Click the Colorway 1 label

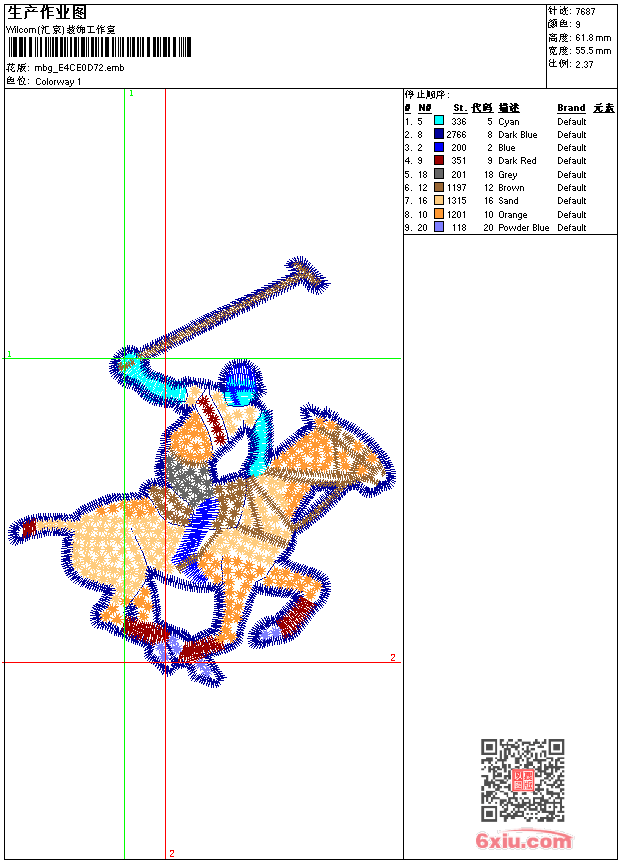click(59, 81)
